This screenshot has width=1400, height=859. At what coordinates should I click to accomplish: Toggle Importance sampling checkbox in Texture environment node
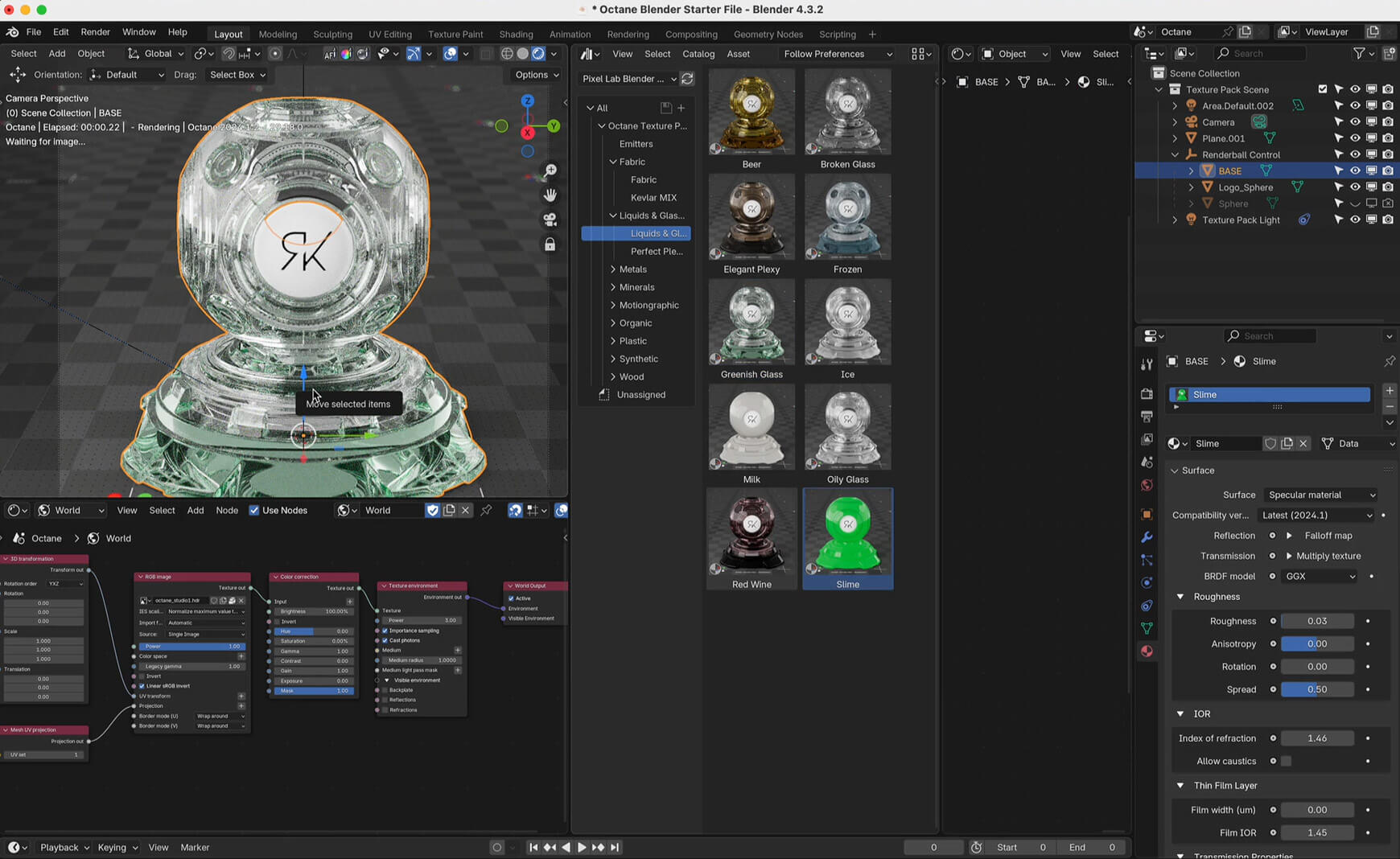[385, 631]
